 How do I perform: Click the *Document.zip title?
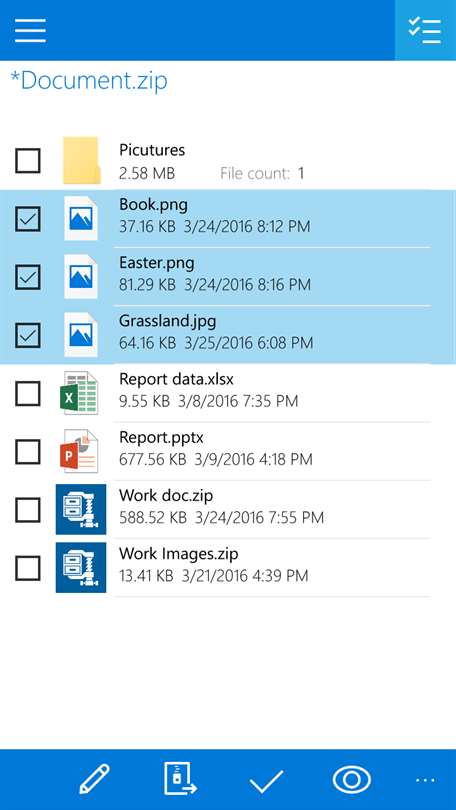pos(89,81)
